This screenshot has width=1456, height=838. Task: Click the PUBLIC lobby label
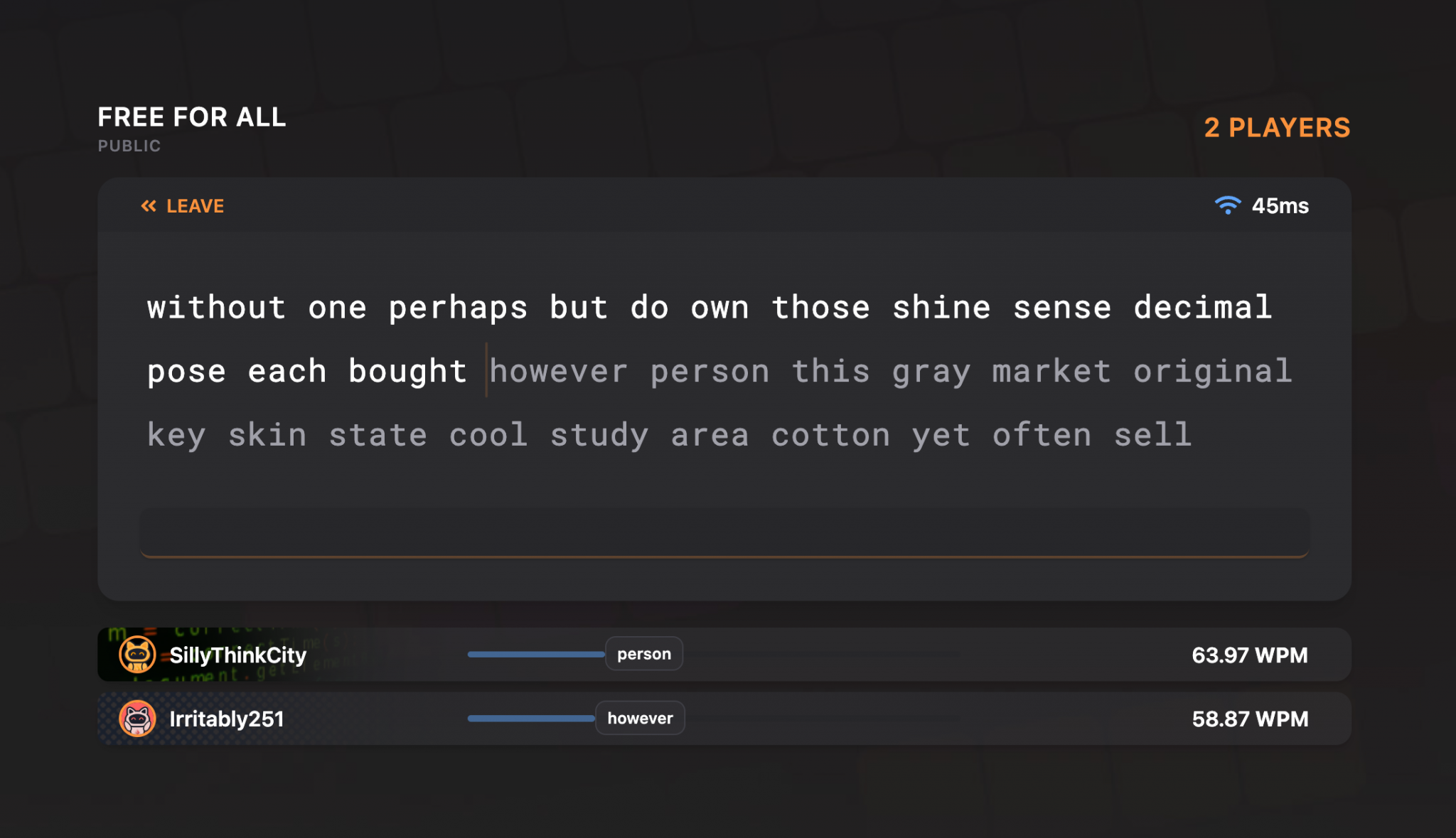click(x=129, y=146)
